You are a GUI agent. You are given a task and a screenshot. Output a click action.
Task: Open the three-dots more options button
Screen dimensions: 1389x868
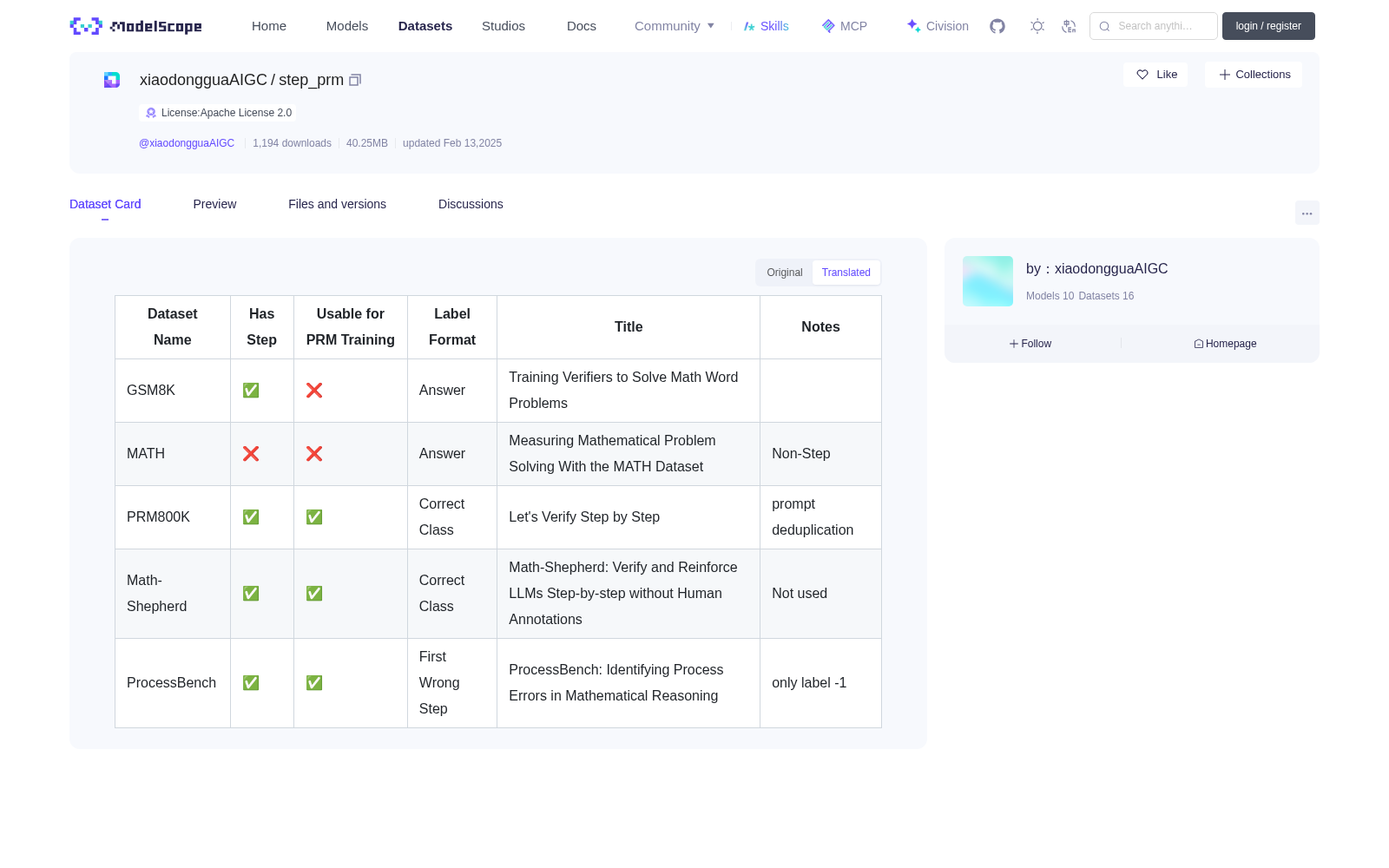1307,213
